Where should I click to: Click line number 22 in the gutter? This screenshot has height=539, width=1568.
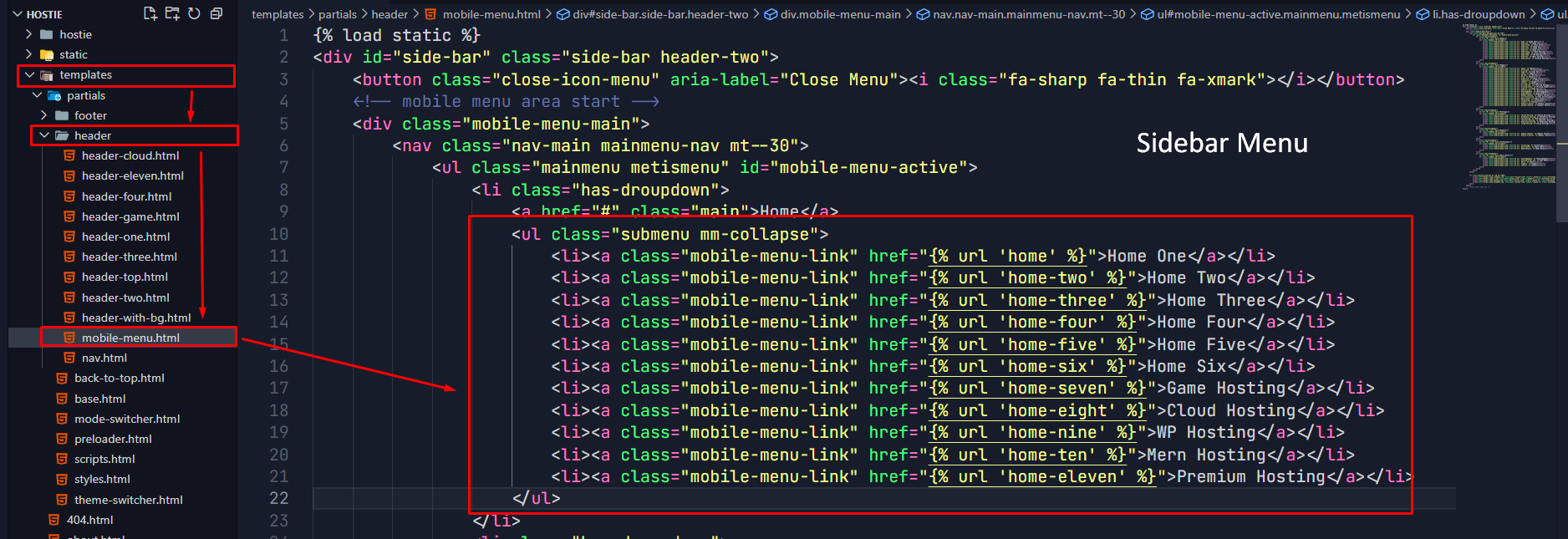278,498
